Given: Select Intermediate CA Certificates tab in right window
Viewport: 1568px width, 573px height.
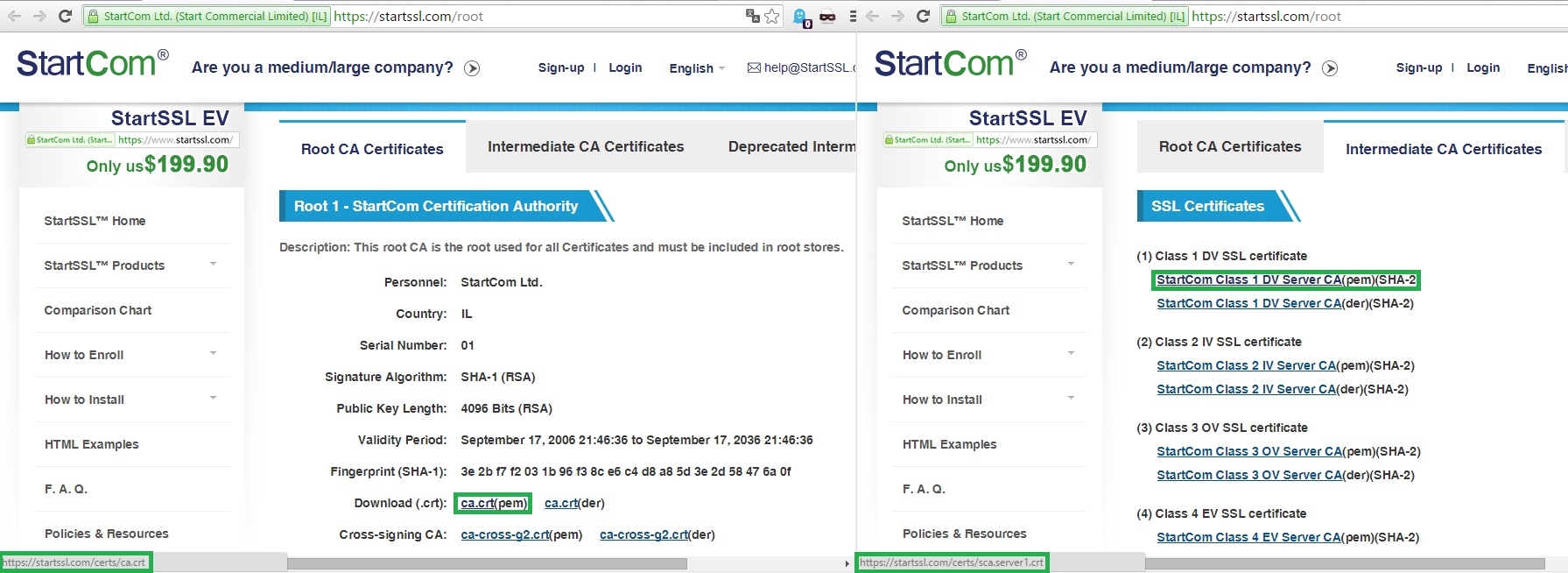Looking at the screenshot, I should click(1444, 149).
